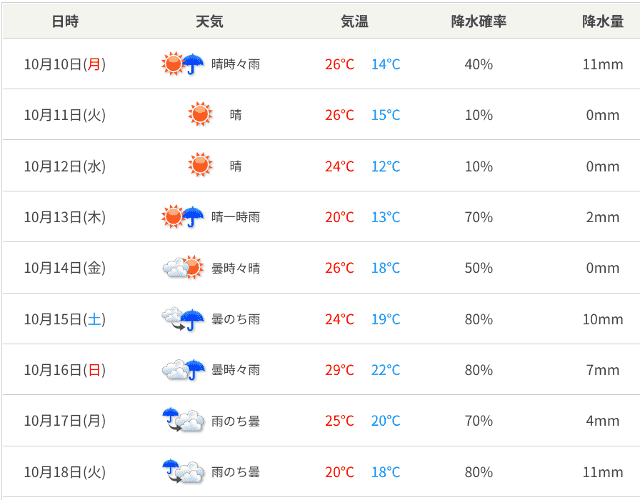Click the 日時 column header
Screen dimensions: 640x500
click(65, 21)
